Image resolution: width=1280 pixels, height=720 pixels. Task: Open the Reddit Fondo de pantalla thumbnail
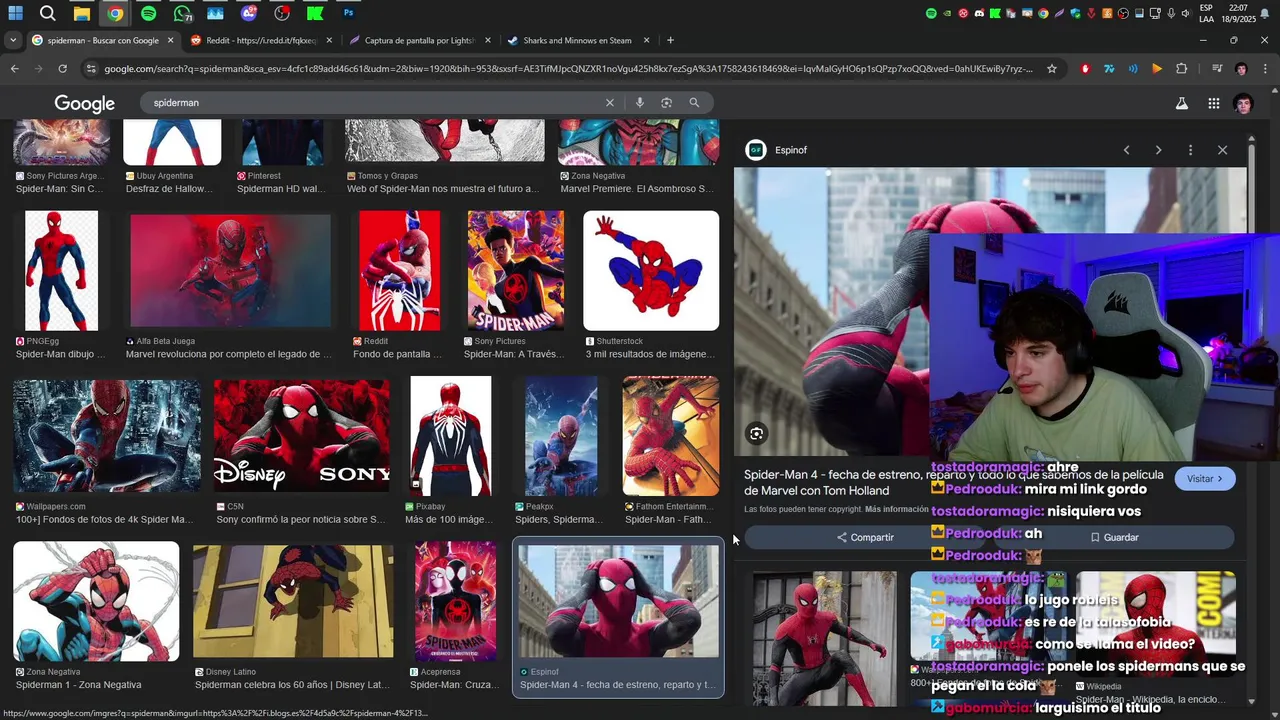pyautogui.click(x=399, y=270)
